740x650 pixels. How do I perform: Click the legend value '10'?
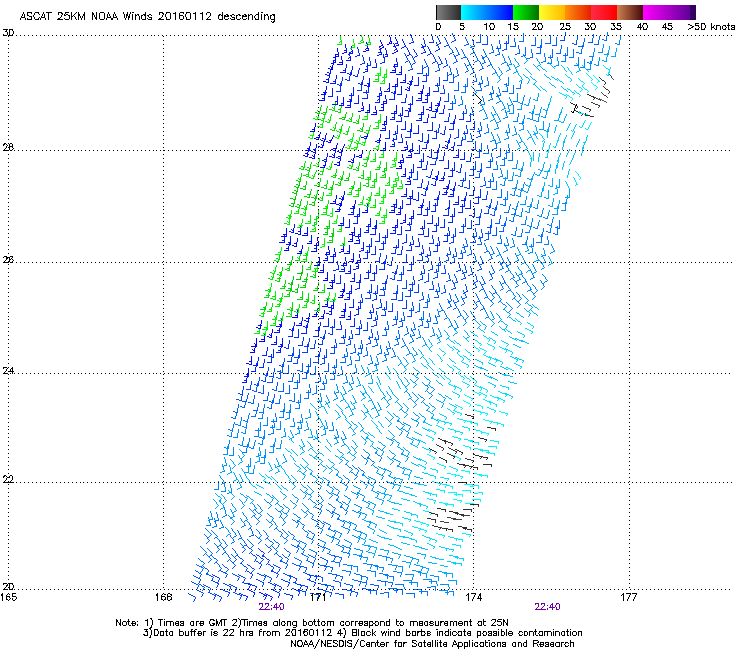[x=489, y=27]
